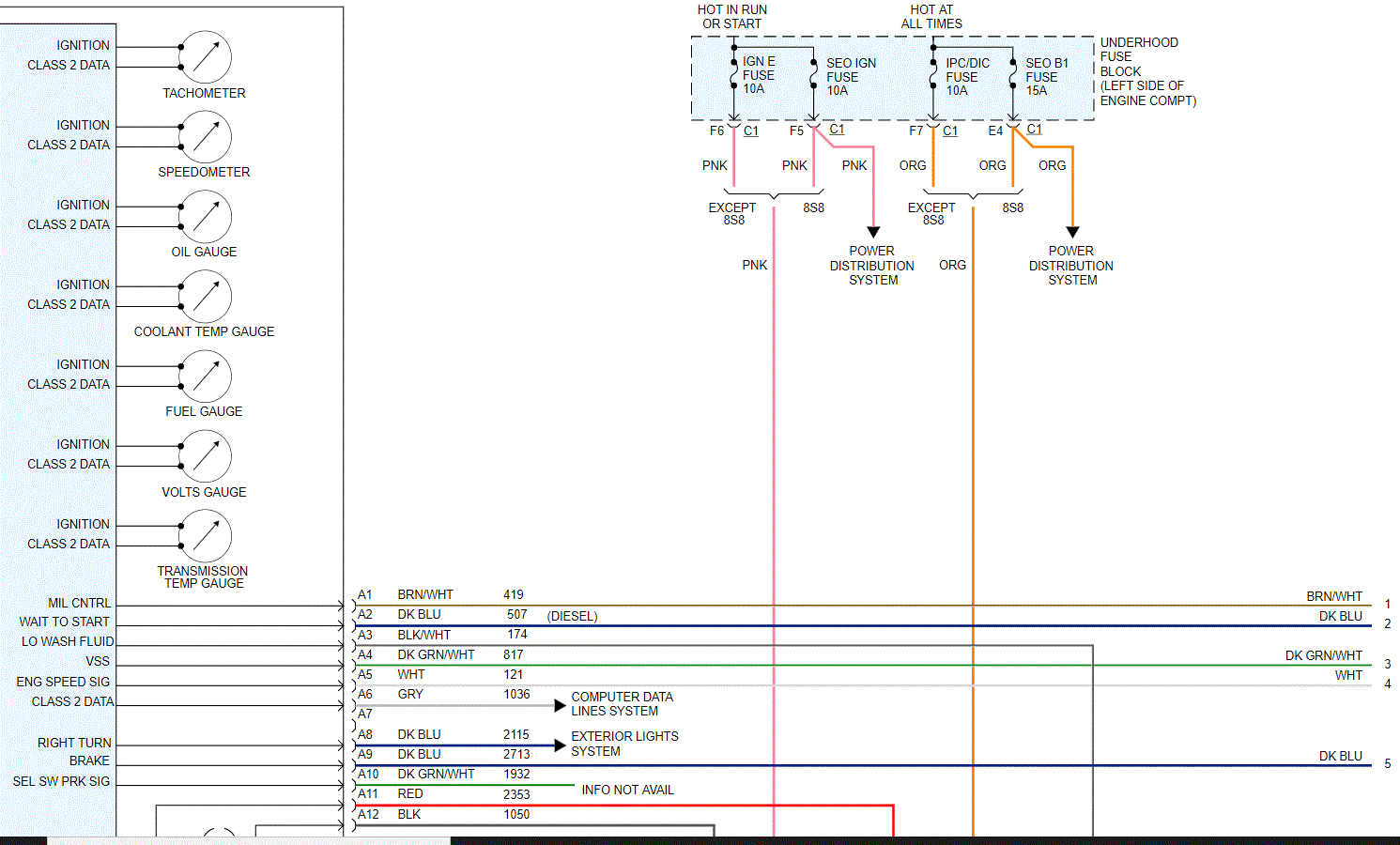This screenshot has width=1400, height=845.
Task: Select the SEL SW PRK SIG label
Action: (61, 781)
